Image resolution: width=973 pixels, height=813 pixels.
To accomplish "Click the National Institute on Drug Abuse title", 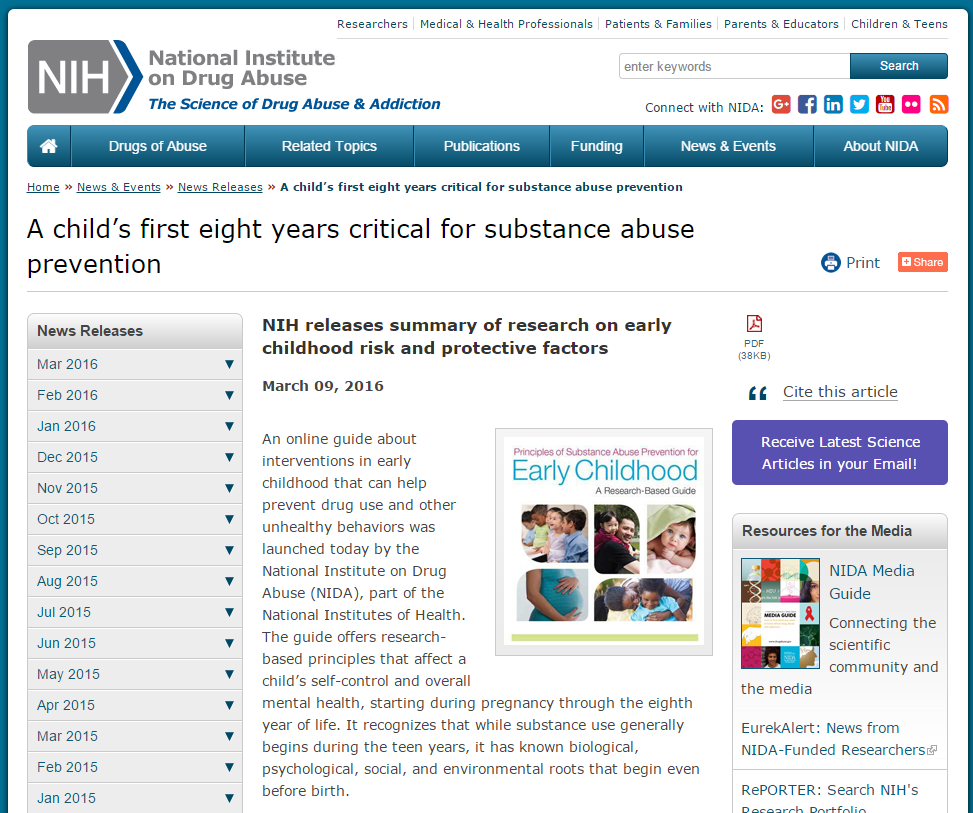I will (242, 68).
